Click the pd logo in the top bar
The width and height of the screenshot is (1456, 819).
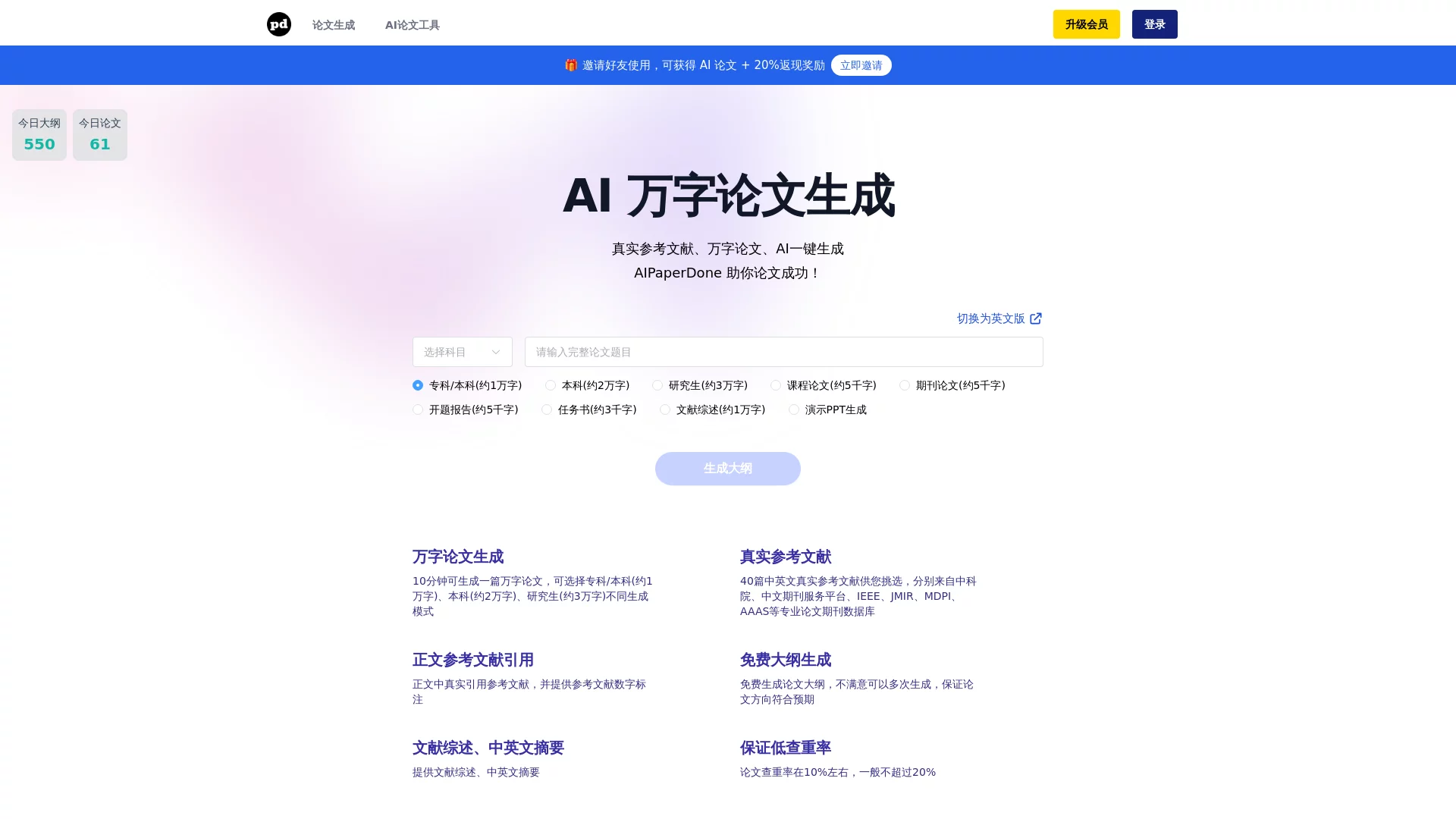[278, 24]
